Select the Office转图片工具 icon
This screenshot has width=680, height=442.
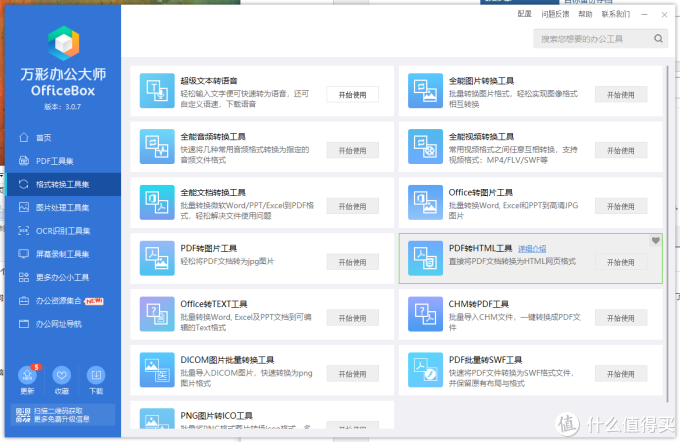click(x=425, y=203)
